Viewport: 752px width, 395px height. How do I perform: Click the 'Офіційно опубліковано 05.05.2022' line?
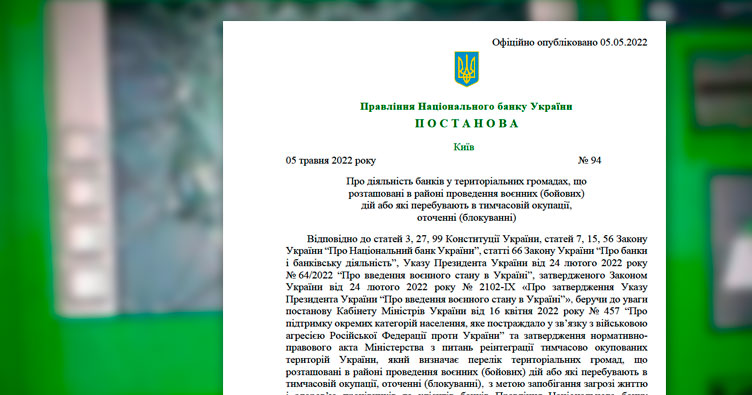point(569,42)
